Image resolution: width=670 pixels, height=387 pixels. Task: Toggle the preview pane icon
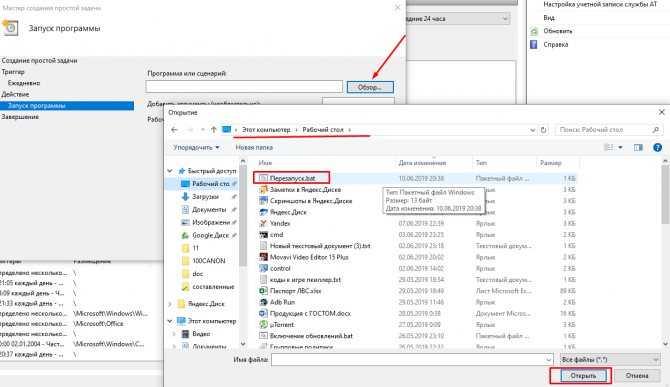[638, 147]
